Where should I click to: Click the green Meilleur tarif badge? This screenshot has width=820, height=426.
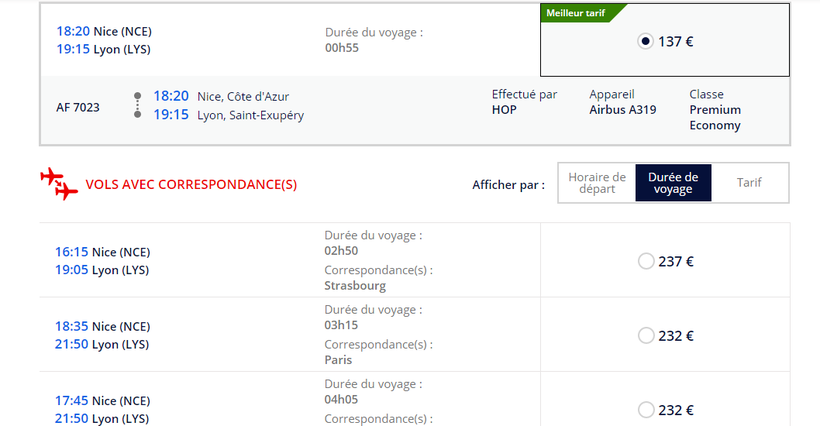tap(578, 12)
